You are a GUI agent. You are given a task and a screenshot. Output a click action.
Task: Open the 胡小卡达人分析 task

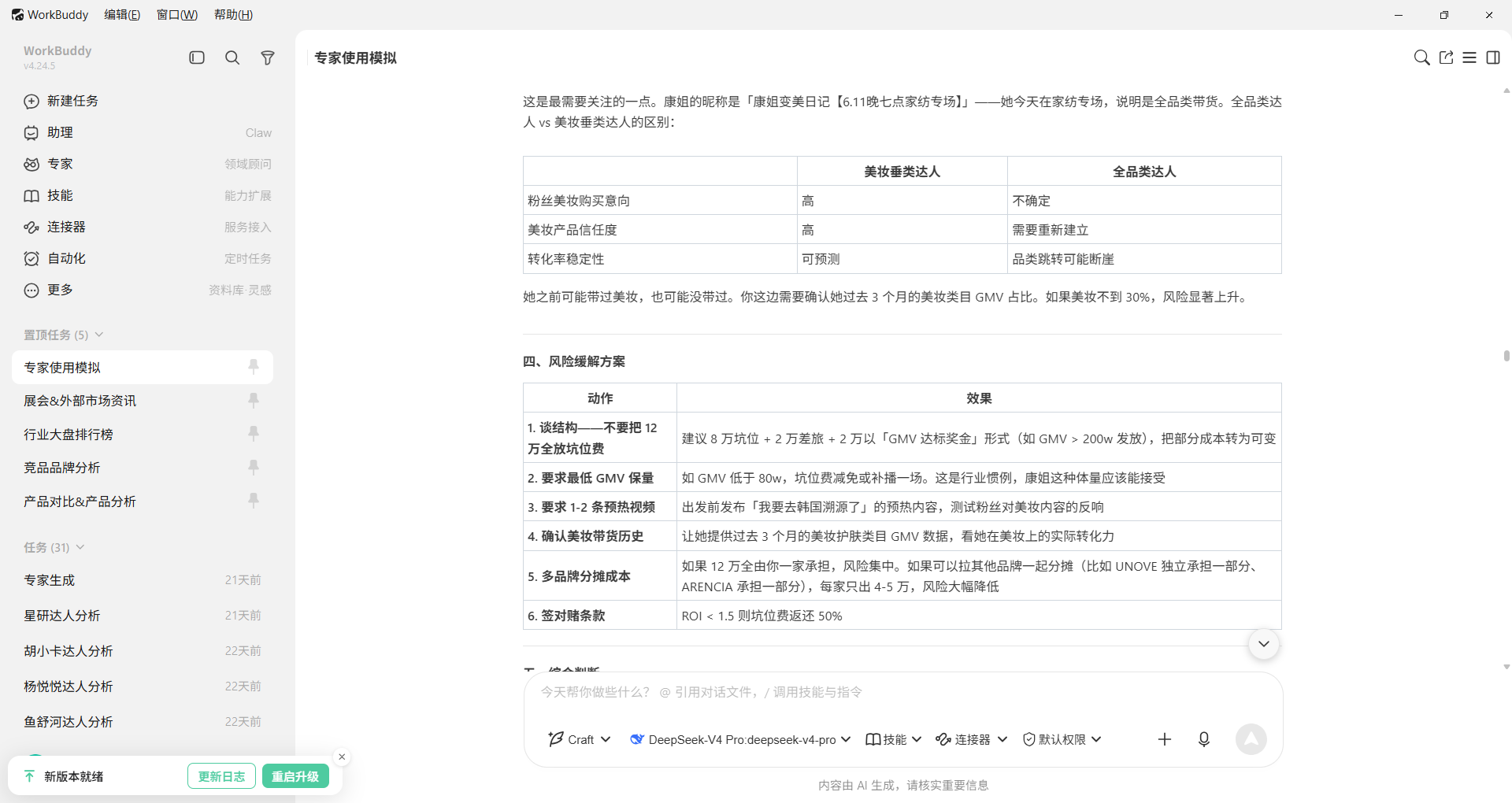[143, 651]
